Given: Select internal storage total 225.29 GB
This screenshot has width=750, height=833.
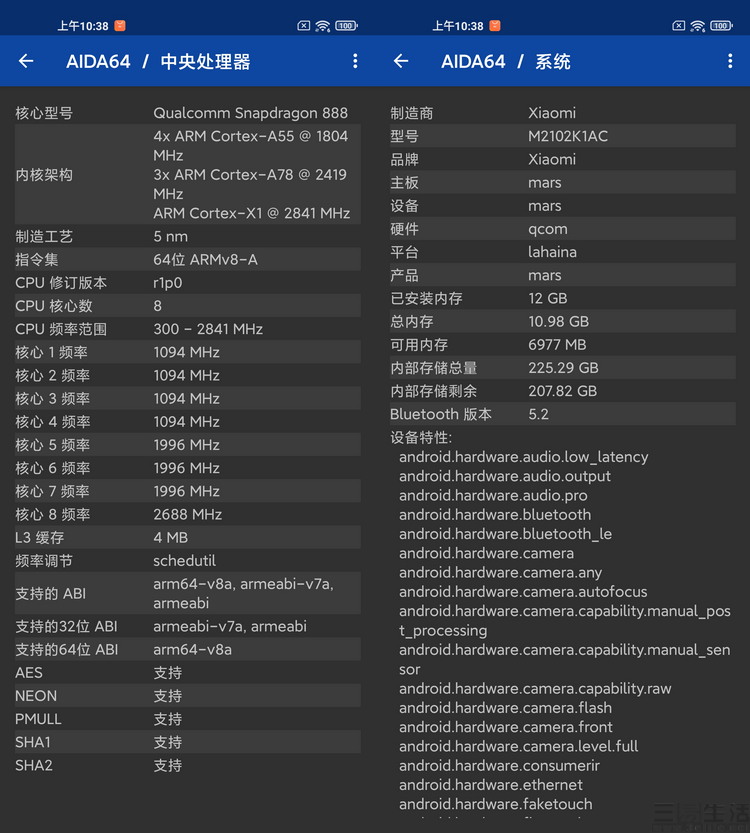Looking at the screenshot, I should click(x=563, y=368).
